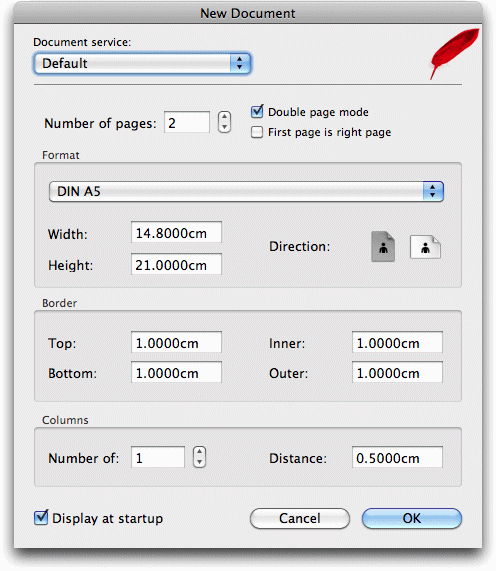Open the DIN A5 format dropdown
Image resolution: width=496 pixels, height=571 pixels.
click(246, 192)
